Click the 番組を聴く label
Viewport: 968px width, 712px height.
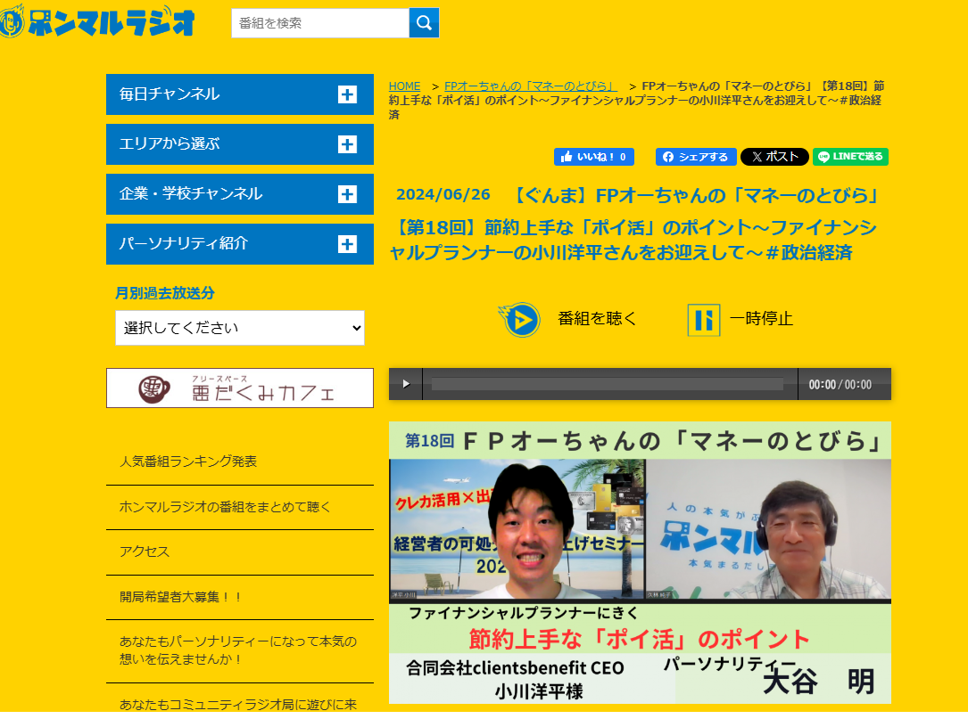[x=597, y=319]
